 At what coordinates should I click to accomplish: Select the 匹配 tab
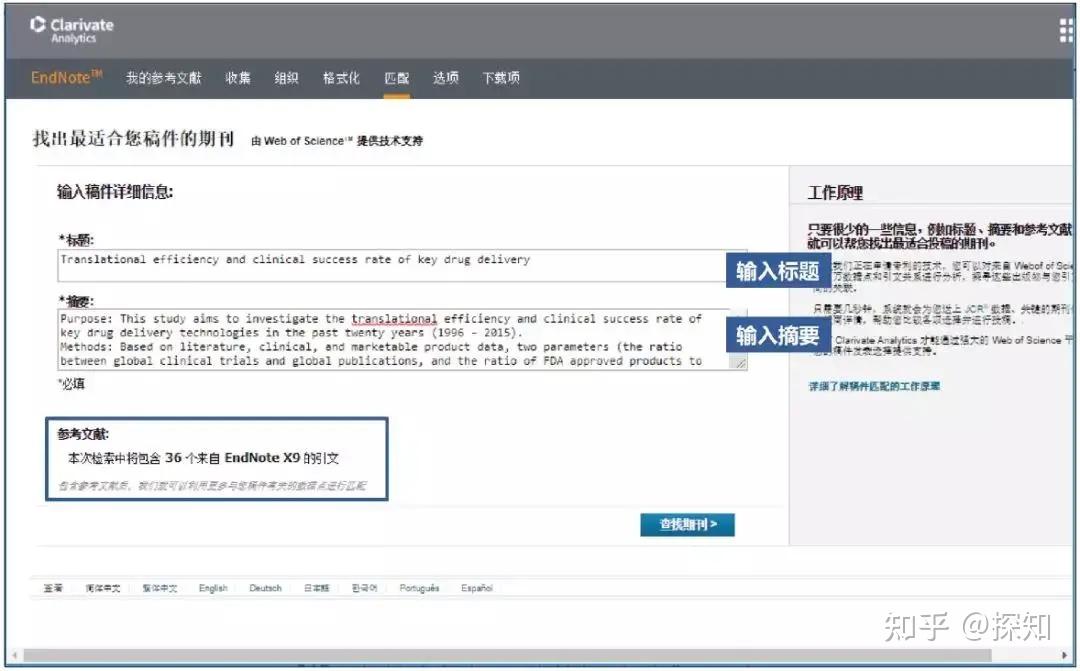point(397,78)
